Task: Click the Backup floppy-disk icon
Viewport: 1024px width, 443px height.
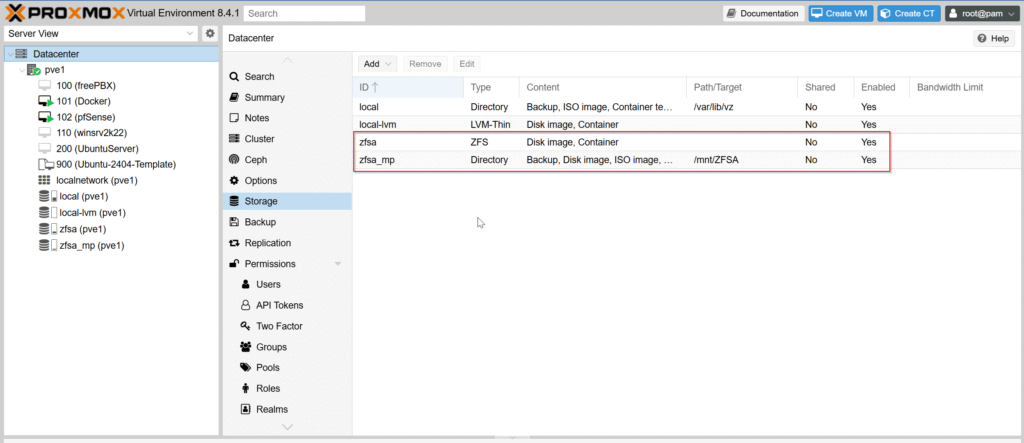Action: (234, 222)
